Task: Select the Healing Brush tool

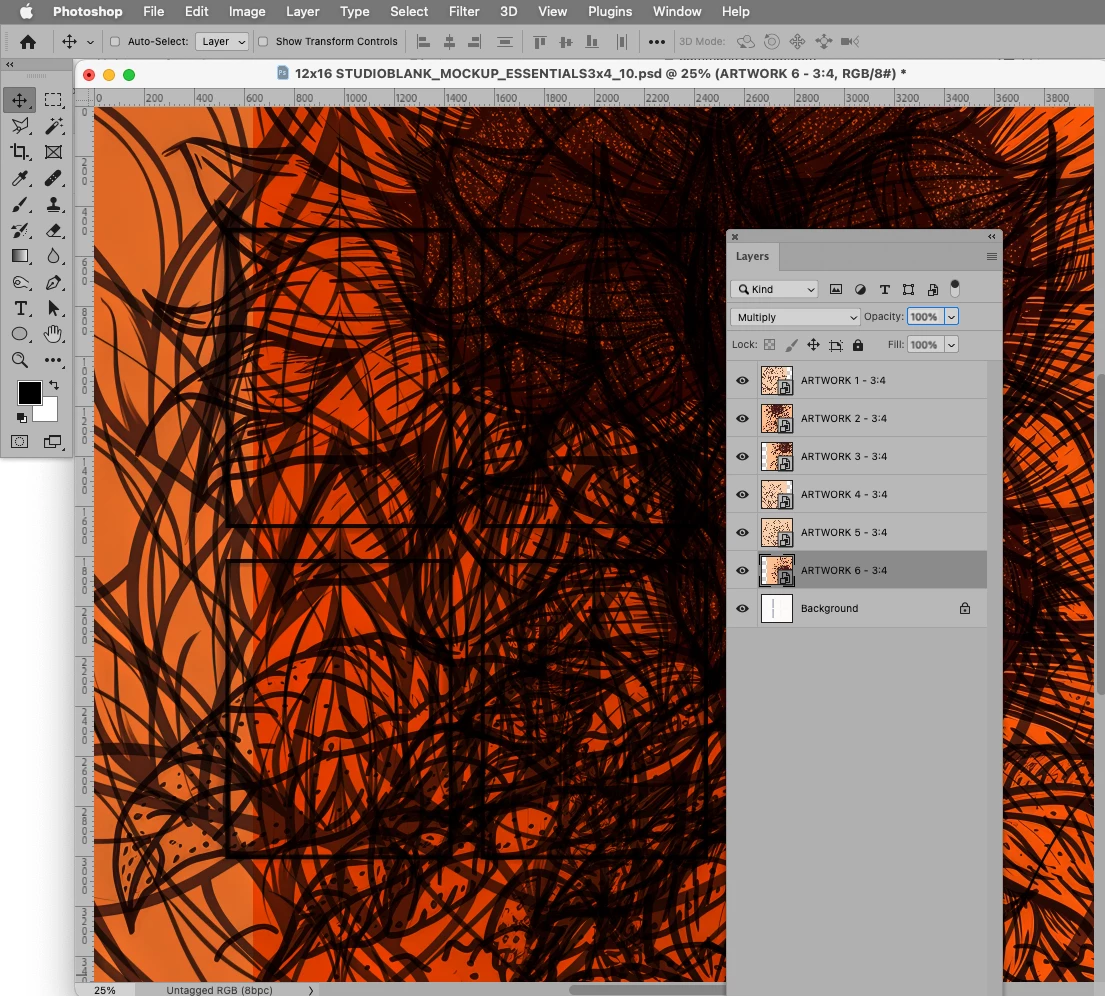Action: pos(53,178)
